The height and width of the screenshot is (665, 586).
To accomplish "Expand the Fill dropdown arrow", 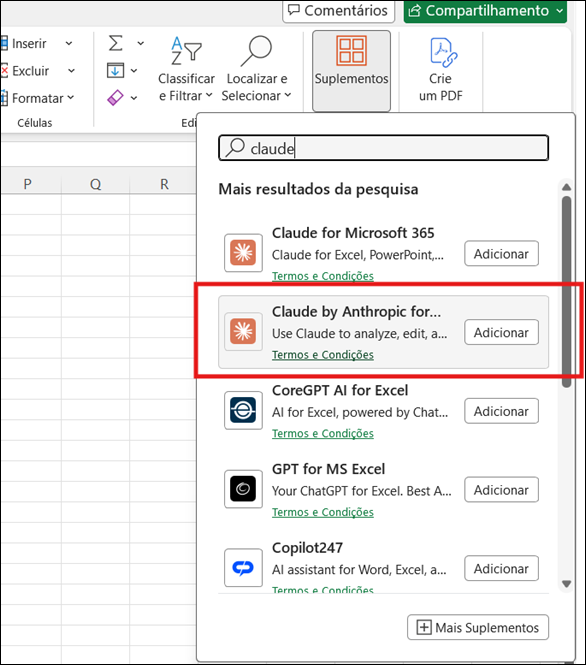I will (x=134, y=71).
